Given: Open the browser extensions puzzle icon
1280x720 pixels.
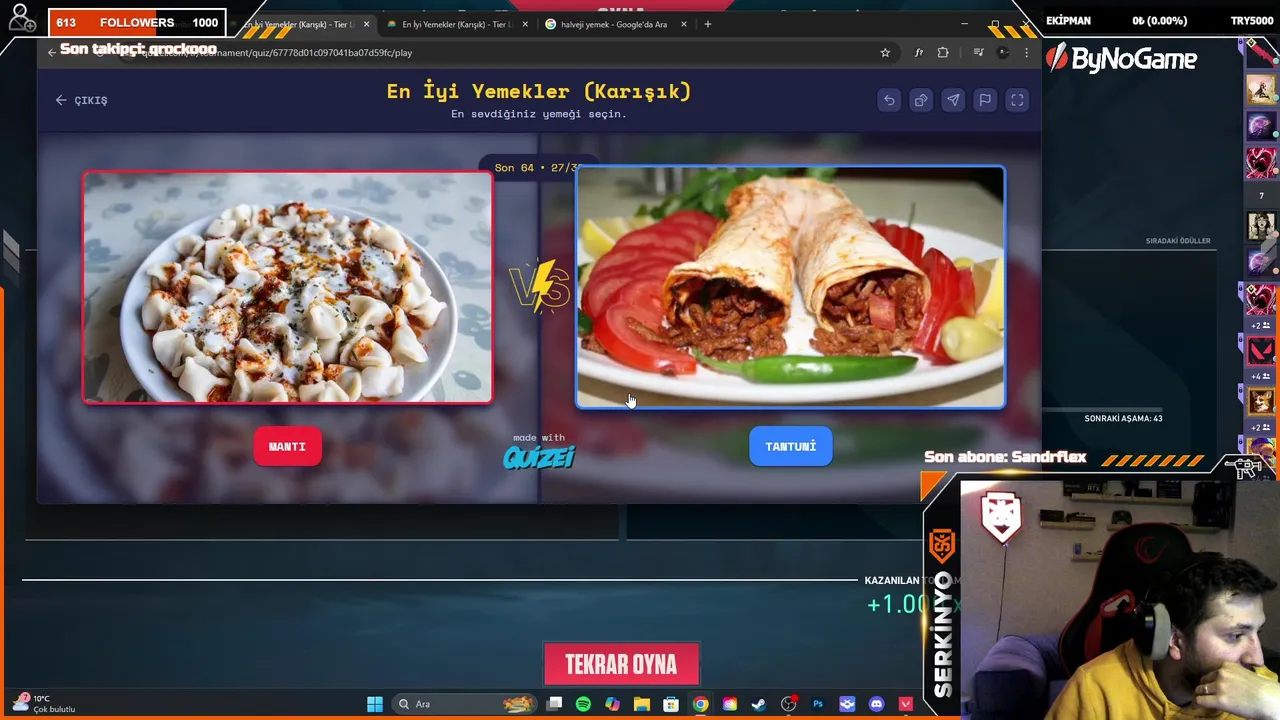Looking at the screenshot, I should click(943, 53).
